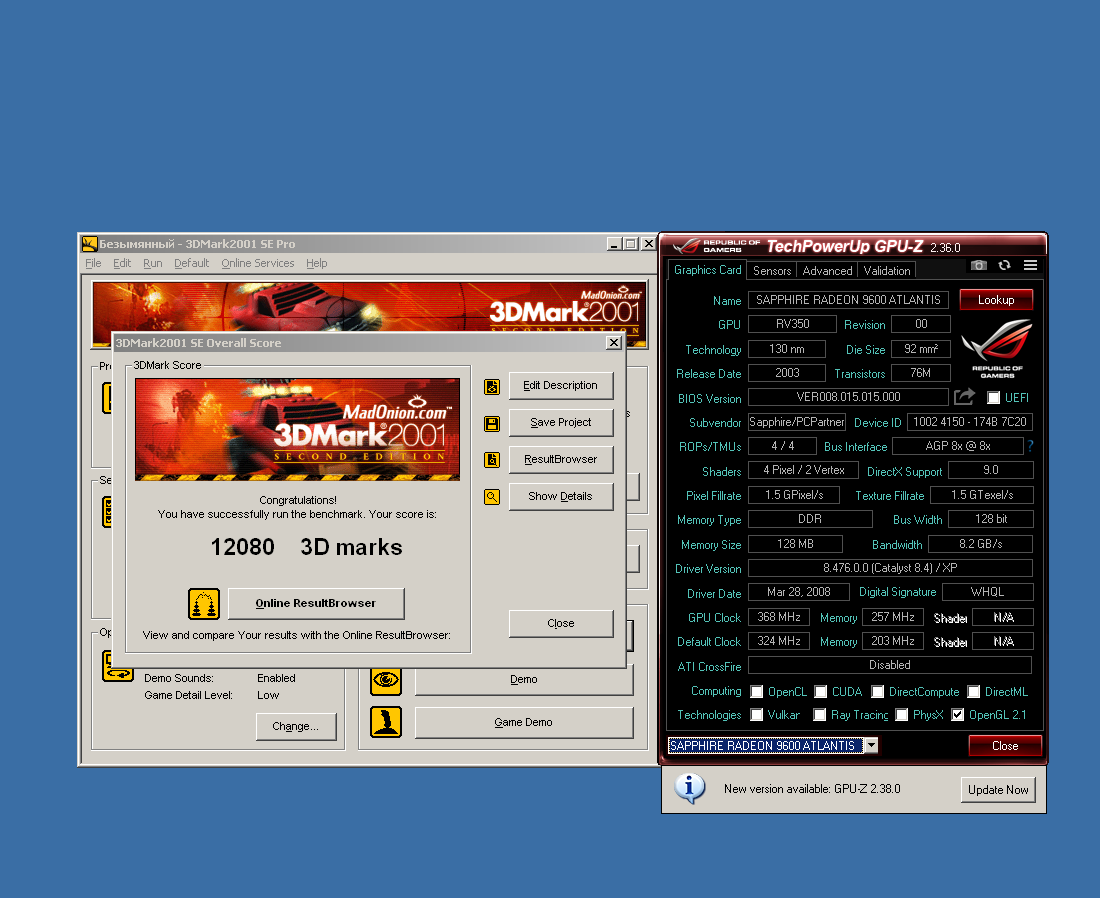Viewport: 1100px width, 898px height.
Task: Click the 3DMark2001 banner image in score dialog
Action: (297, 429)
